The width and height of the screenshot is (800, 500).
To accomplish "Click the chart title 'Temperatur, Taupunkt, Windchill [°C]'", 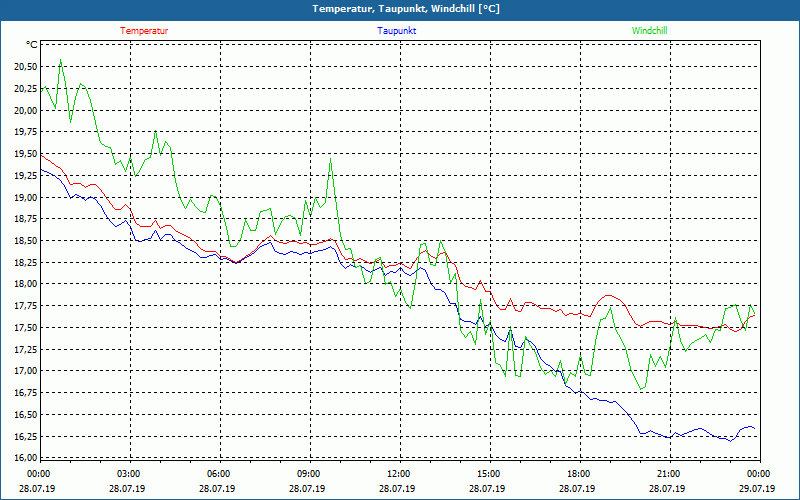I will pos(406,9).
